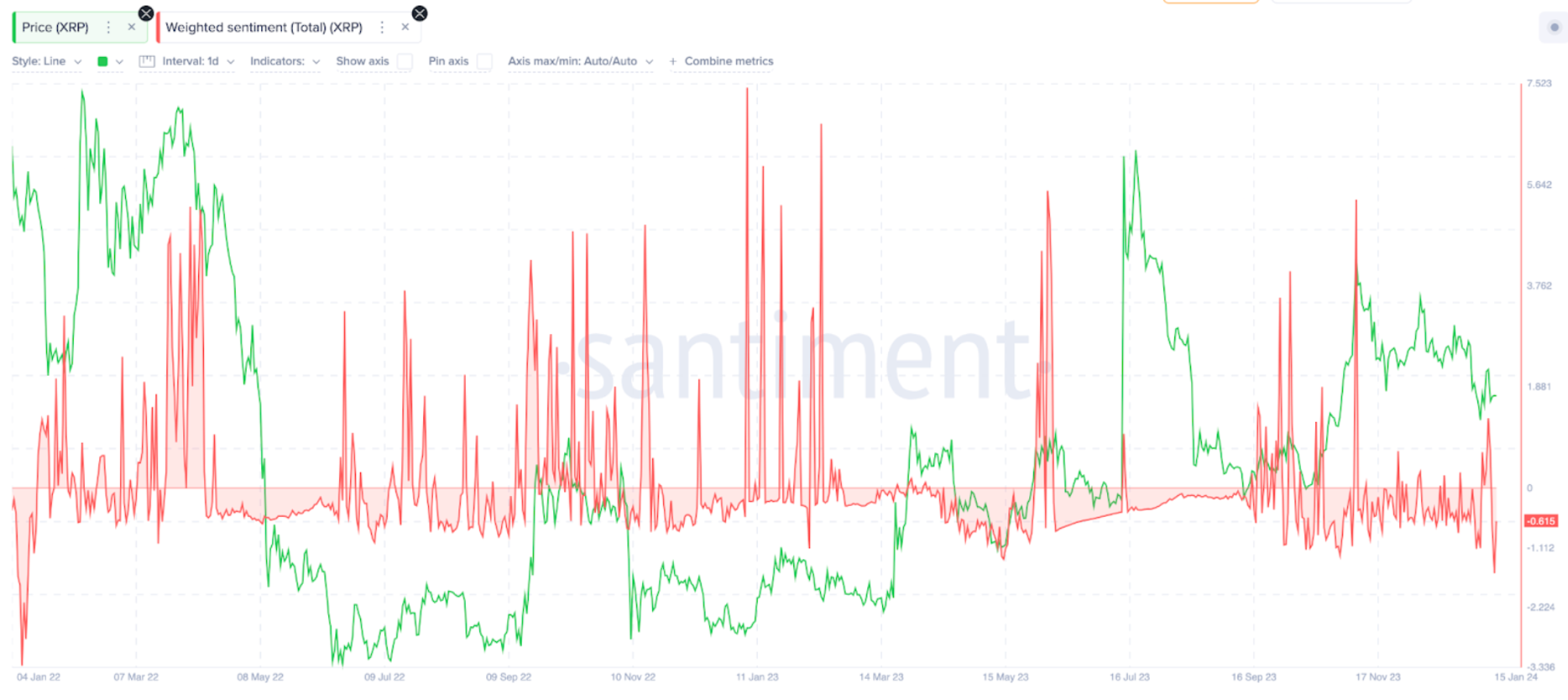Viewport: 1568px width, 700px height.
Task: Open the Axis max/min: Auto/Auto dropdown
Action: coord(580,61)
